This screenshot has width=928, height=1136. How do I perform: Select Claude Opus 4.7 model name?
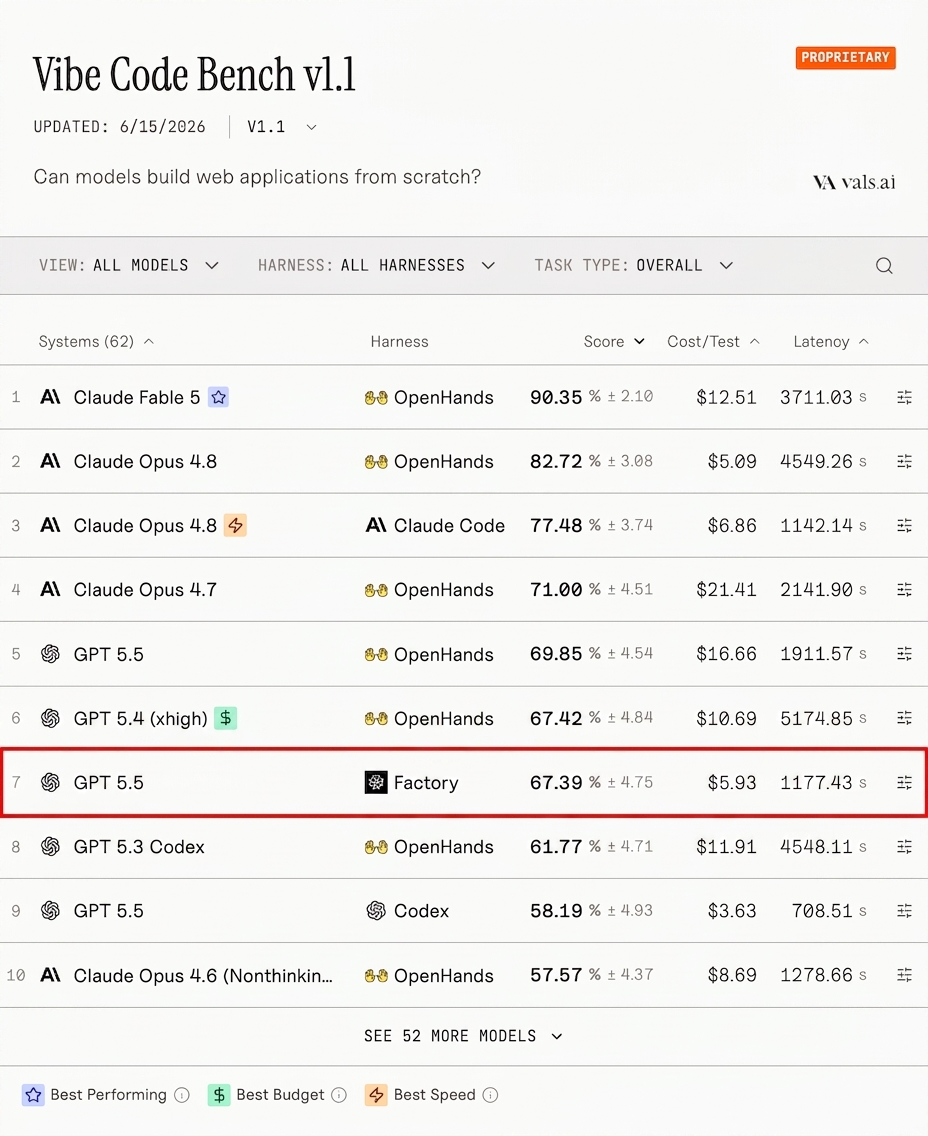(x=145, y=590)
